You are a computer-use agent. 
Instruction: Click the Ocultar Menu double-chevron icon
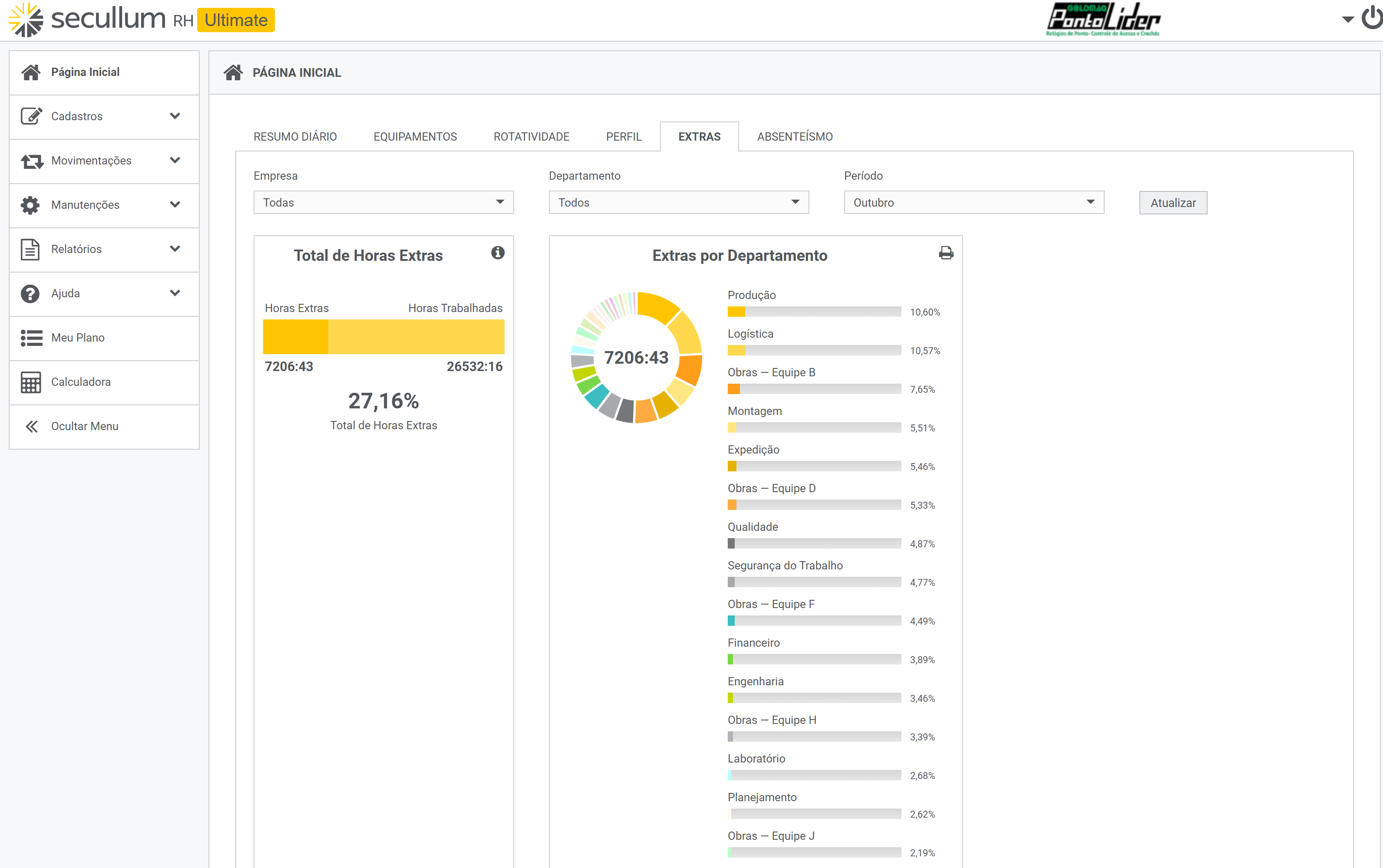(x=32, y=426)
